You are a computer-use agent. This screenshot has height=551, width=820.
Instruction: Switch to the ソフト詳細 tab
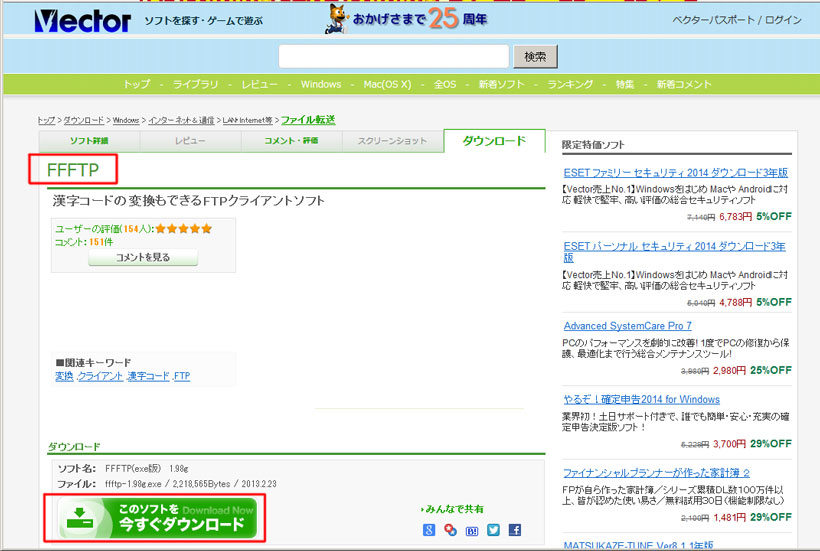click(x=89, y=141)
